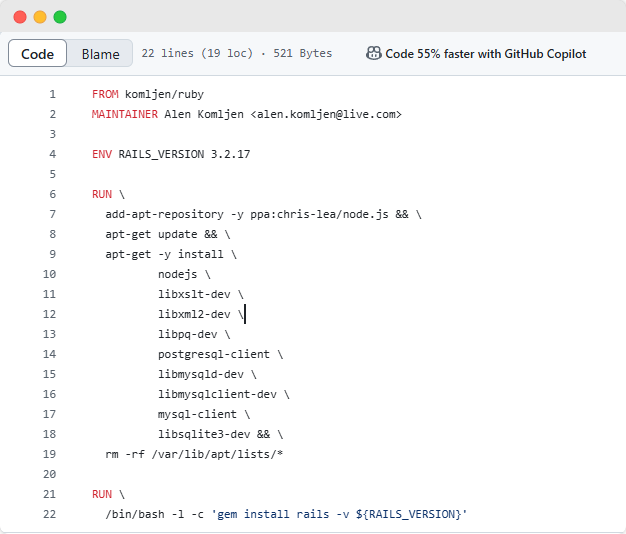The image size is (626, 534).
Task: Click the libxml2-dev package name
Action: pos(194,314)
